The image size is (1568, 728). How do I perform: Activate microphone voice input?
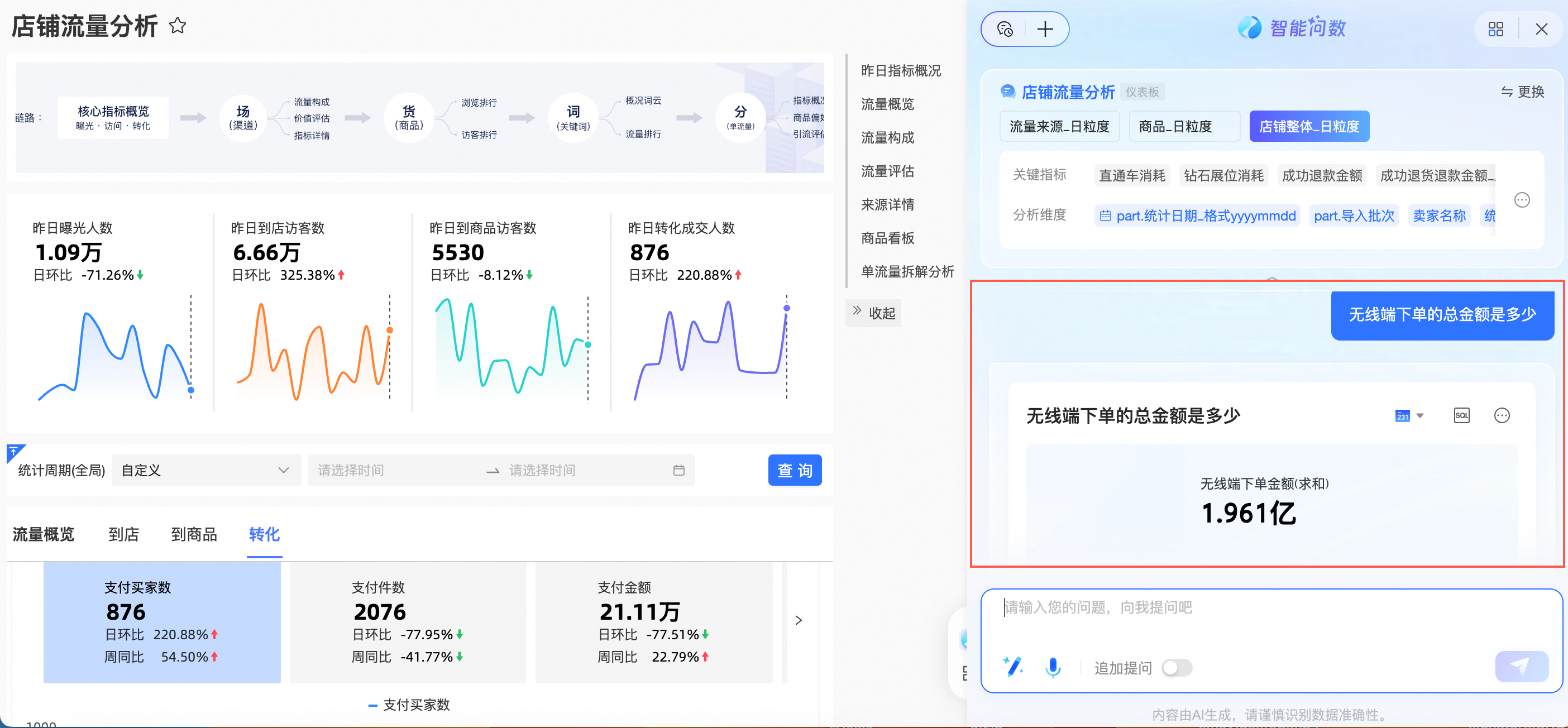tap(1053, 667)
